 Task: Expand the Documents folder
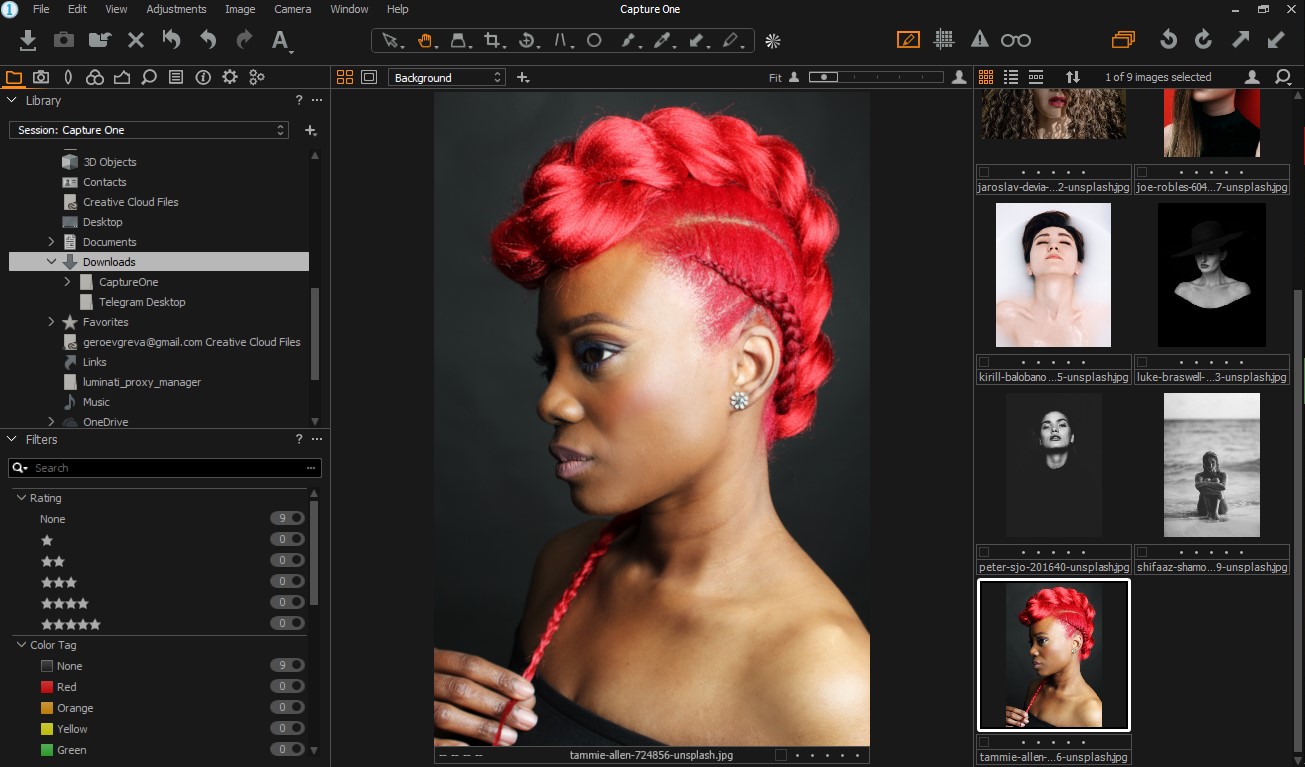(52, 241)
